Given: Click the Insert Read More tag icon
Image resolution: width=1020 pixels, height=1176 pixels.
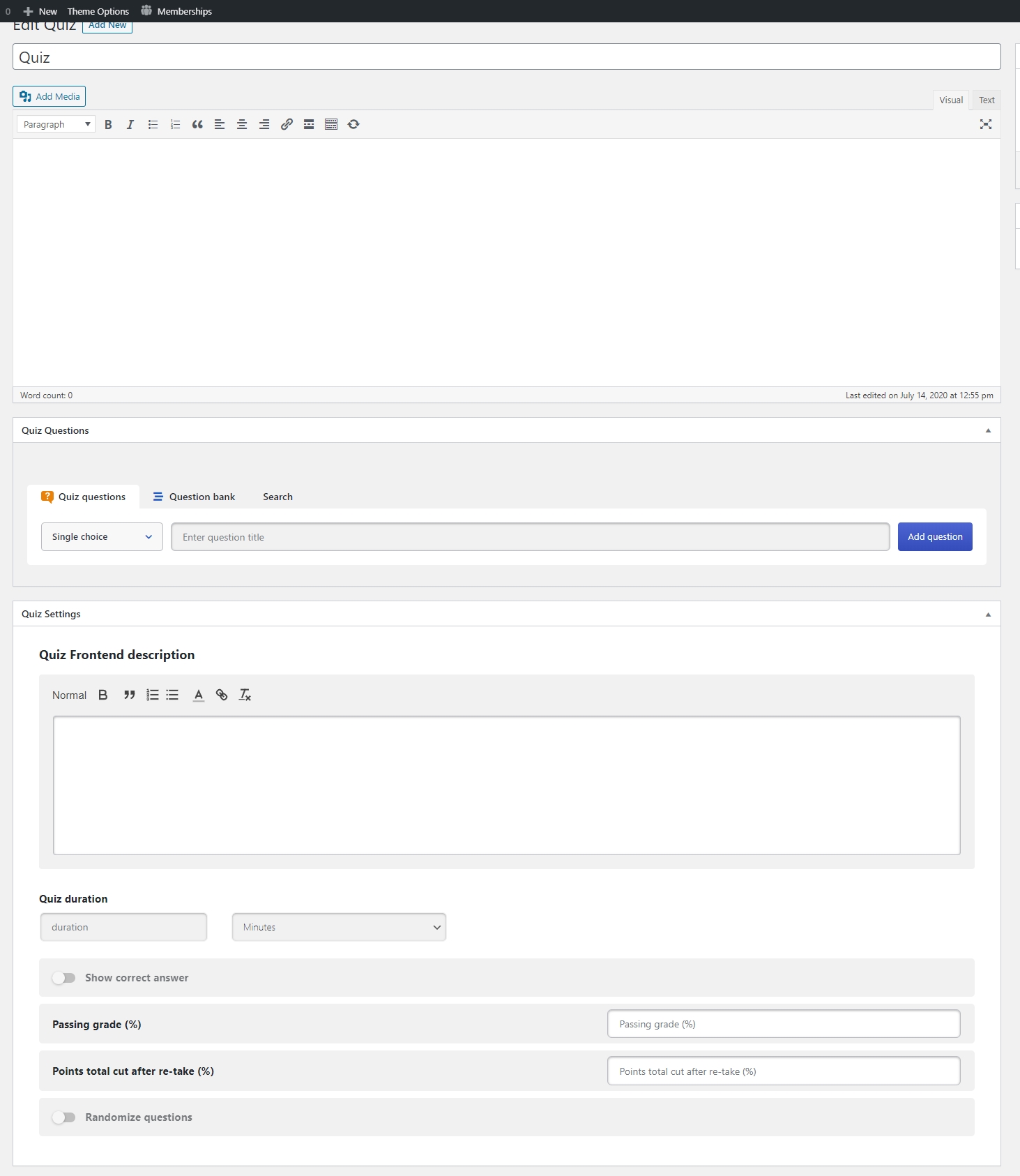Looking at the screenshot, I should point(309,124).
